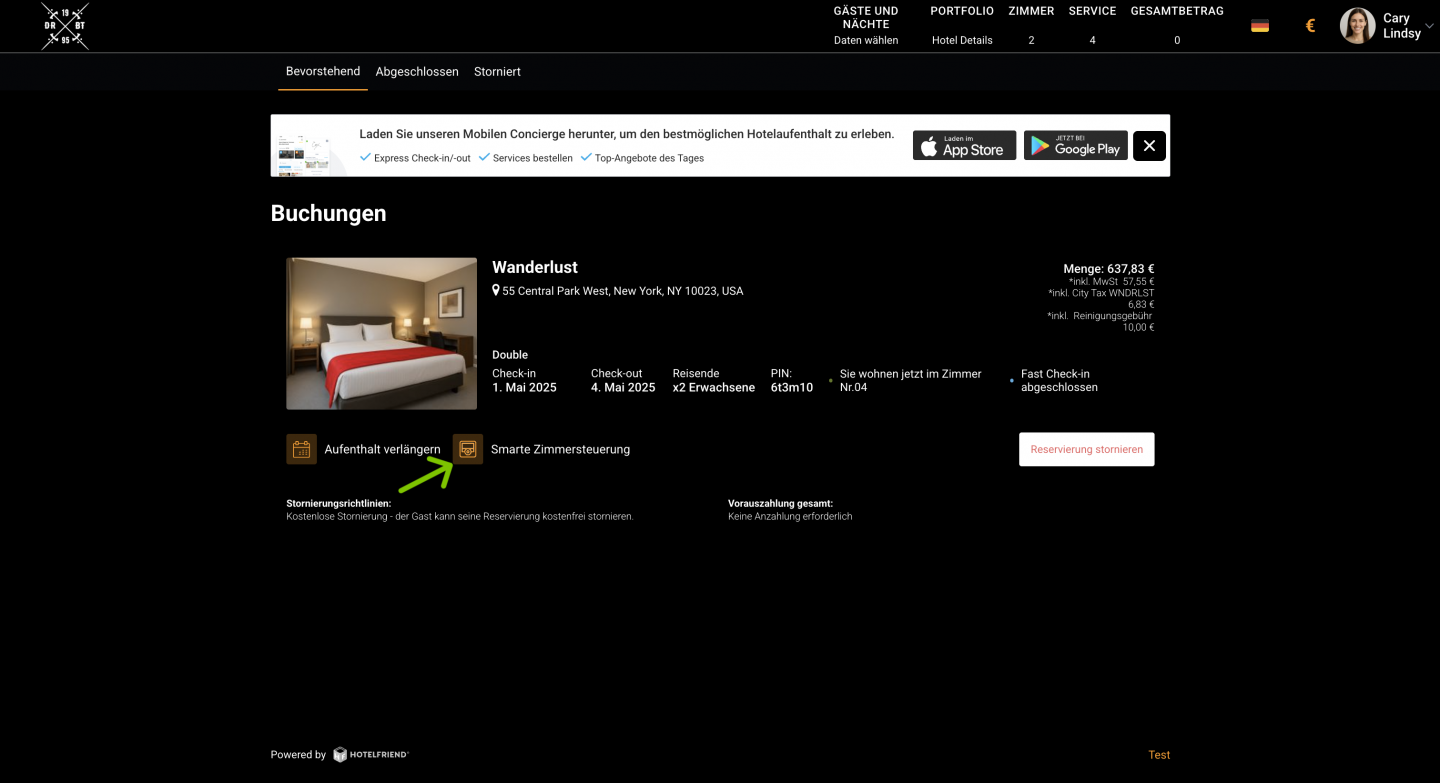Click Top-Angebote des Tages item
Image resolution: width=1440 pixels, height=783 pixels.
642,158
